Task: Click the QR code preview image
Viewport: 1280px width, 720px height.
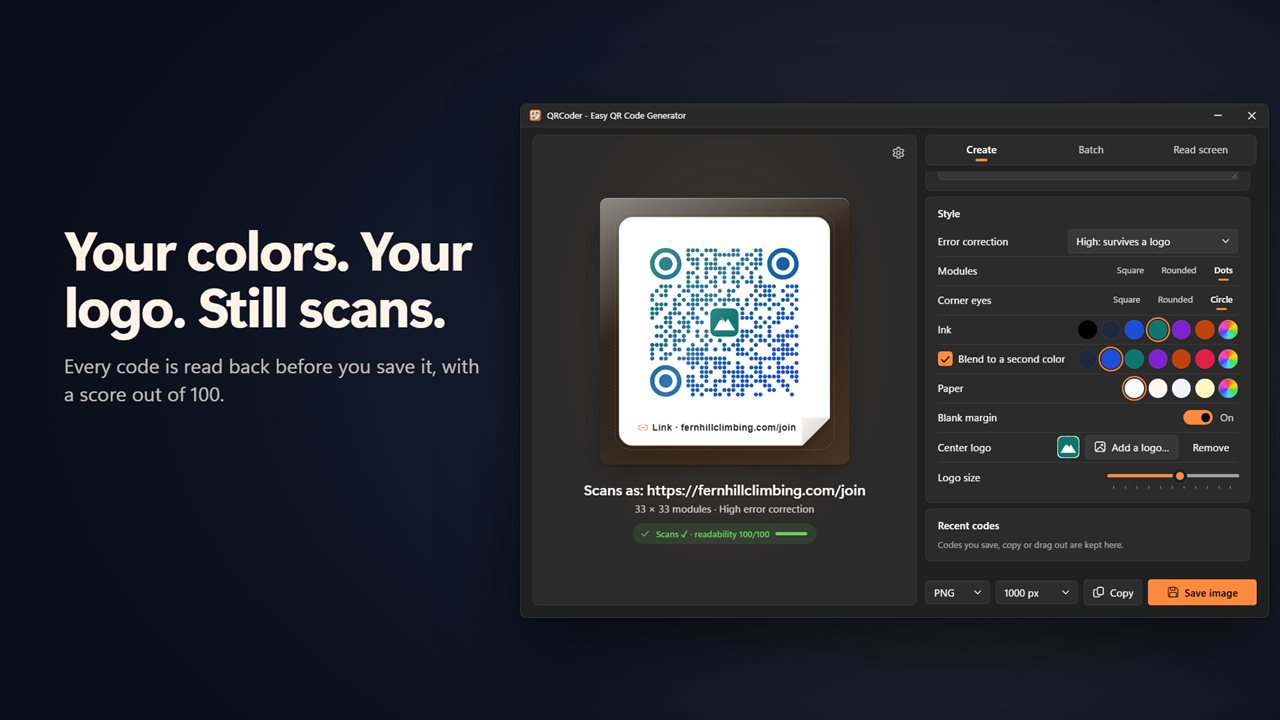Action: tap(724, 321)
